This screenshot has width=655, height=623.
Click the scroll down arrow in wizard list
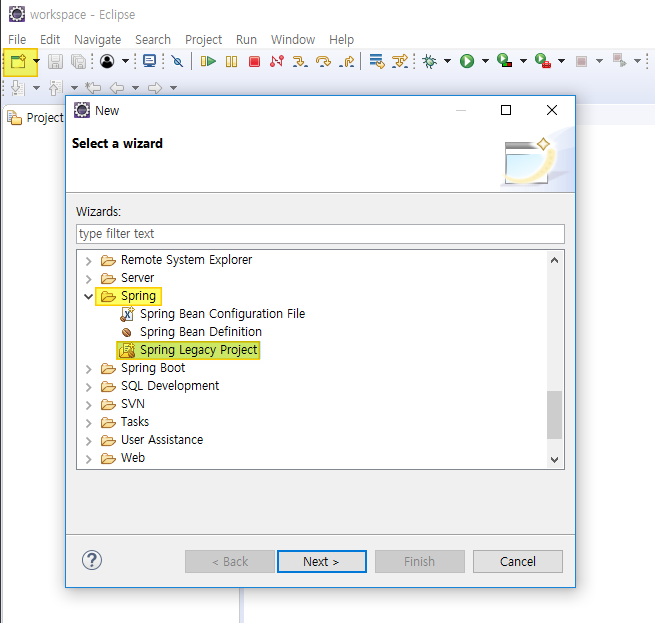click(x=554, y=460)
